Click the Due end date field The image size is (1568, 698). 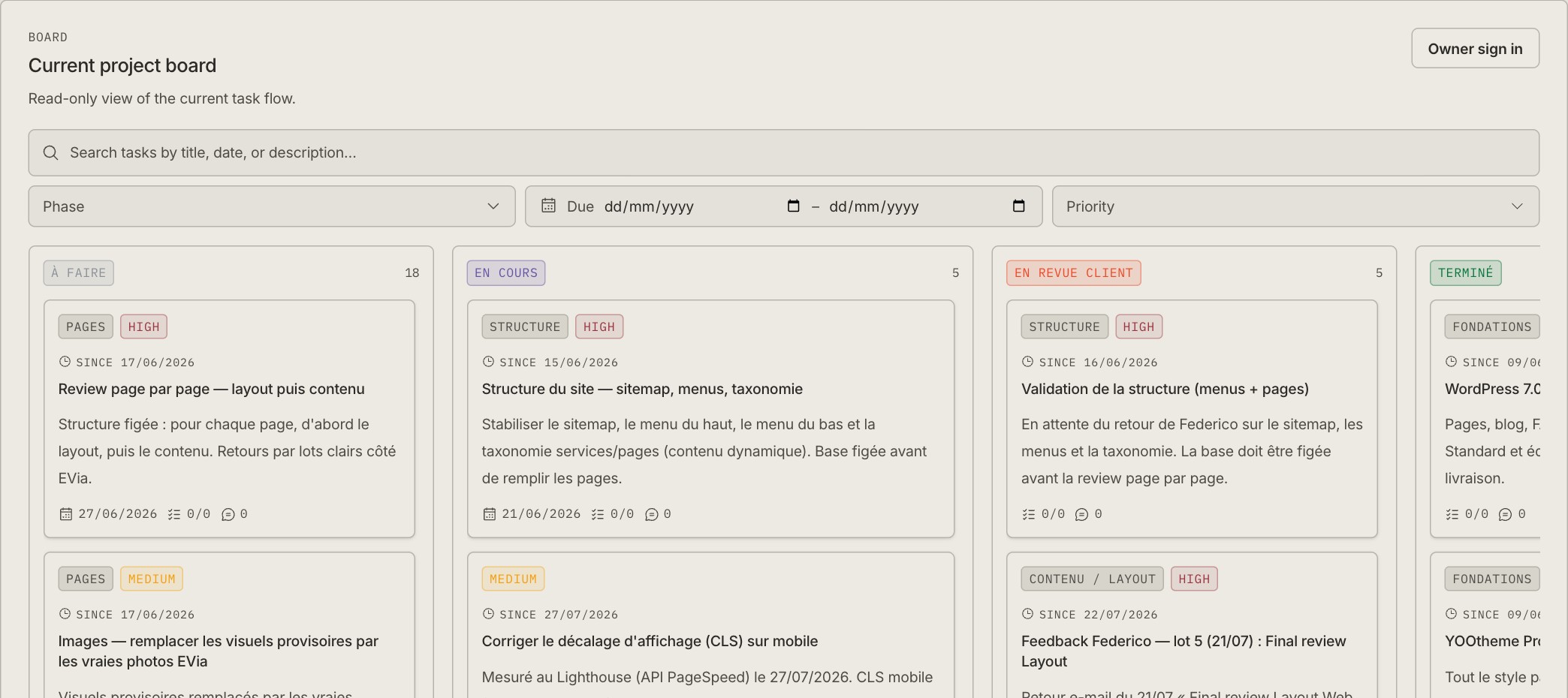click(927, 206)
